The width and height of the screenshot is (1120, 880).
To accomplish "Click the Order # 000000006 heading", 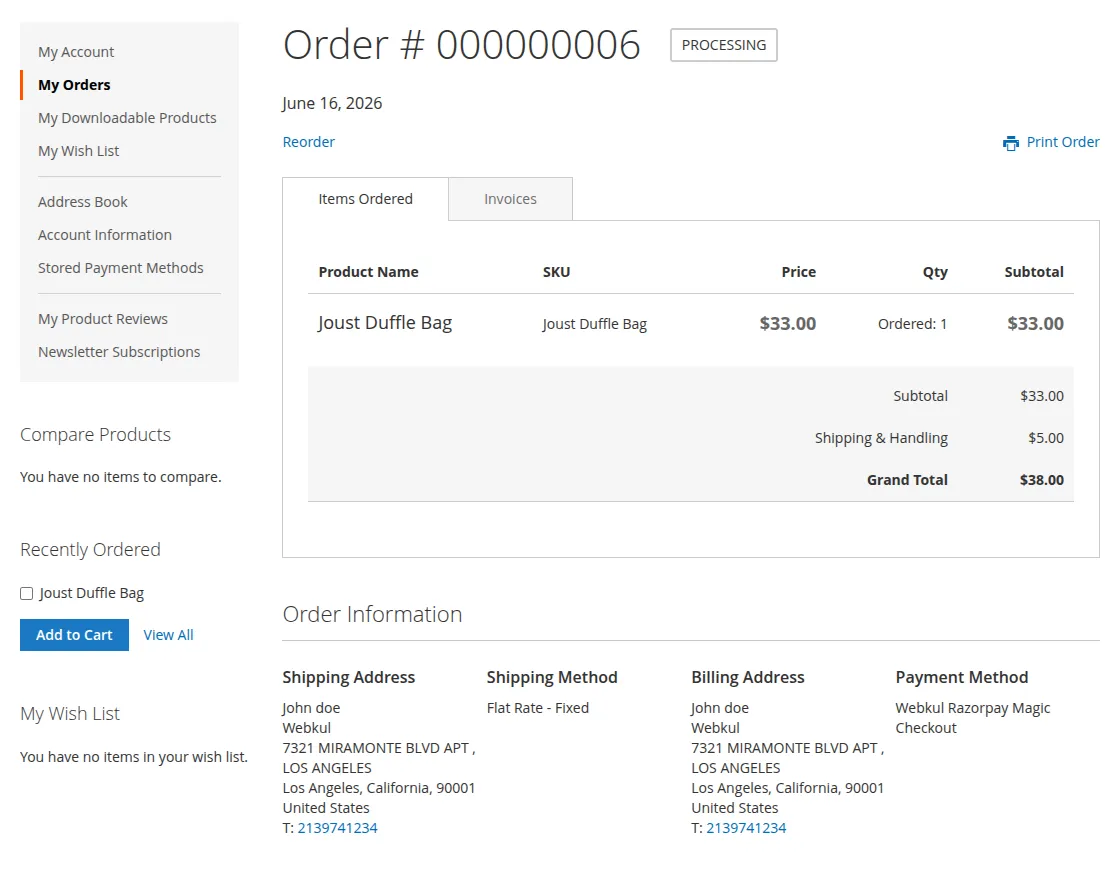I will pos(461,45).
